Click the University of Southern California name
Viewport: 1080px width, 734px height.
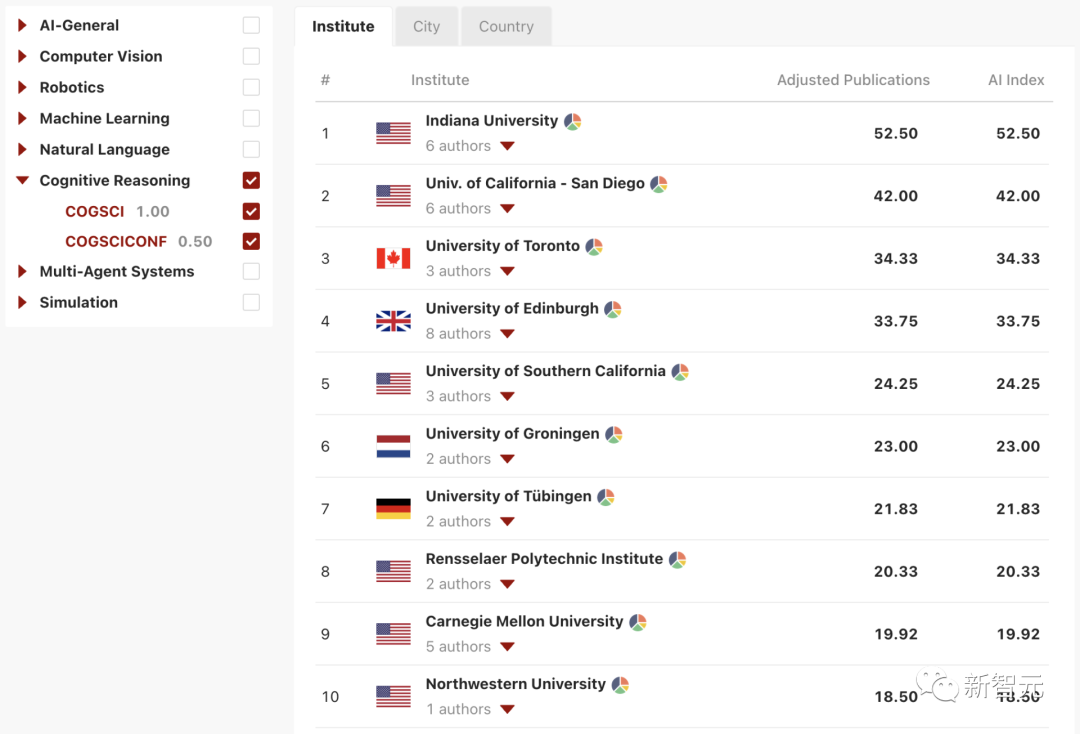pyautogui.click(x=545, y=371)
